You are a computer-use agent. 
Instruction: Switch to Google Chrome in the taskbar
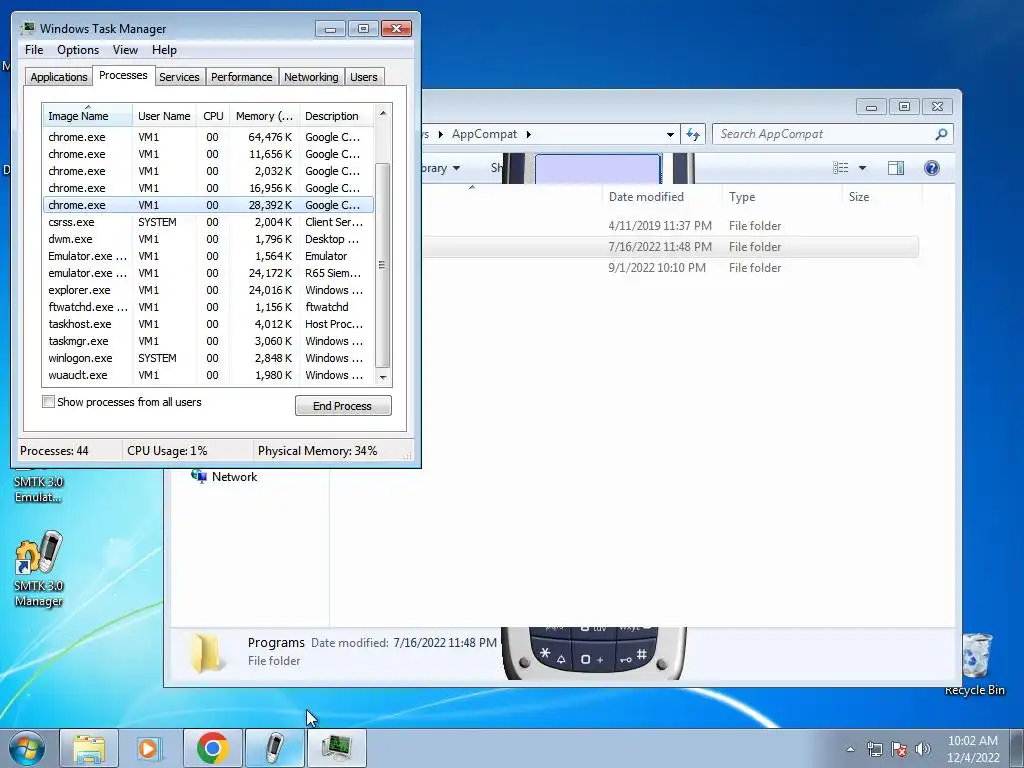click(212, 748)
